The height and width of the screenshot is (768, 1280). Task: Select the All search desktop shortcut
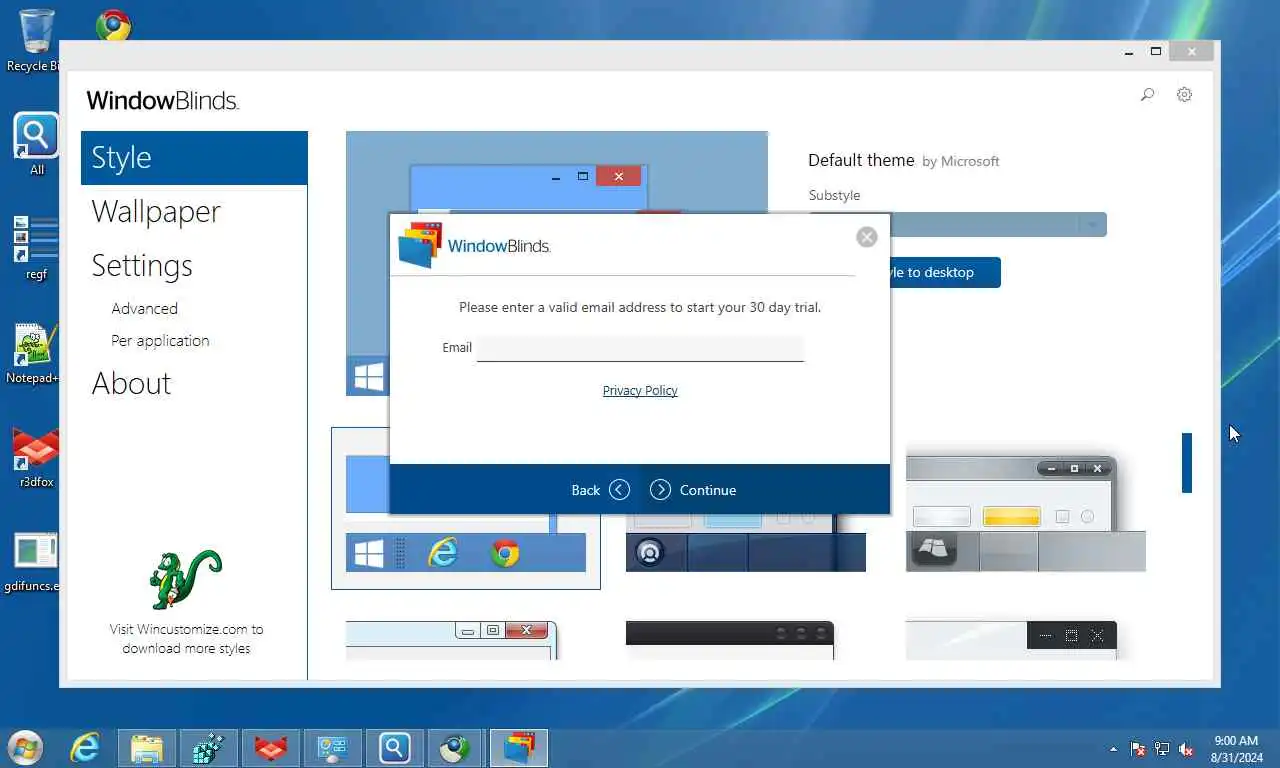click(36, 144)
